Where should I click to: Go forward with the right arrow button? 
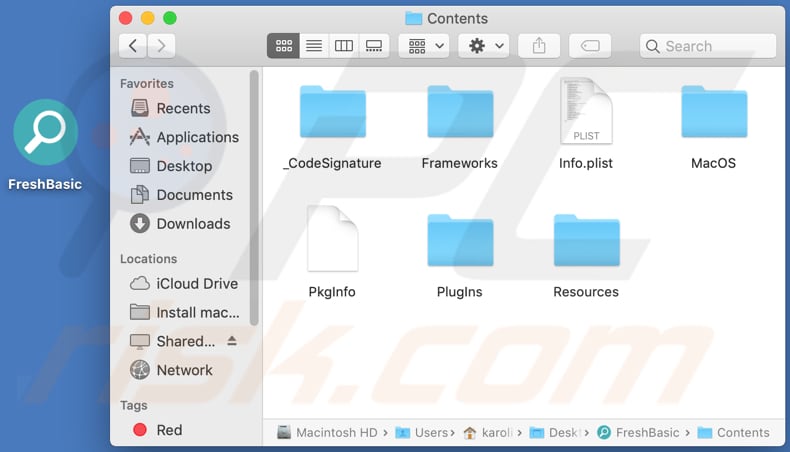(x=161, y=46)
